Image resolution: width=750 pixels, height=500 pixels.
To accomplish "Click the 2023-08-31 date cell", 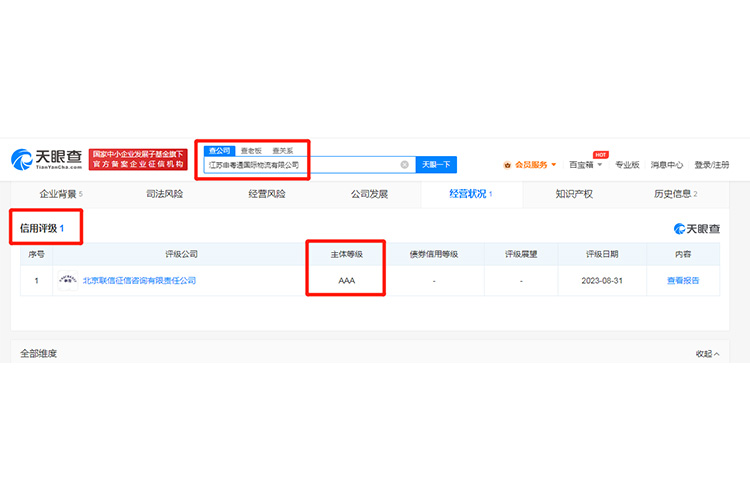I will point(602,281).
